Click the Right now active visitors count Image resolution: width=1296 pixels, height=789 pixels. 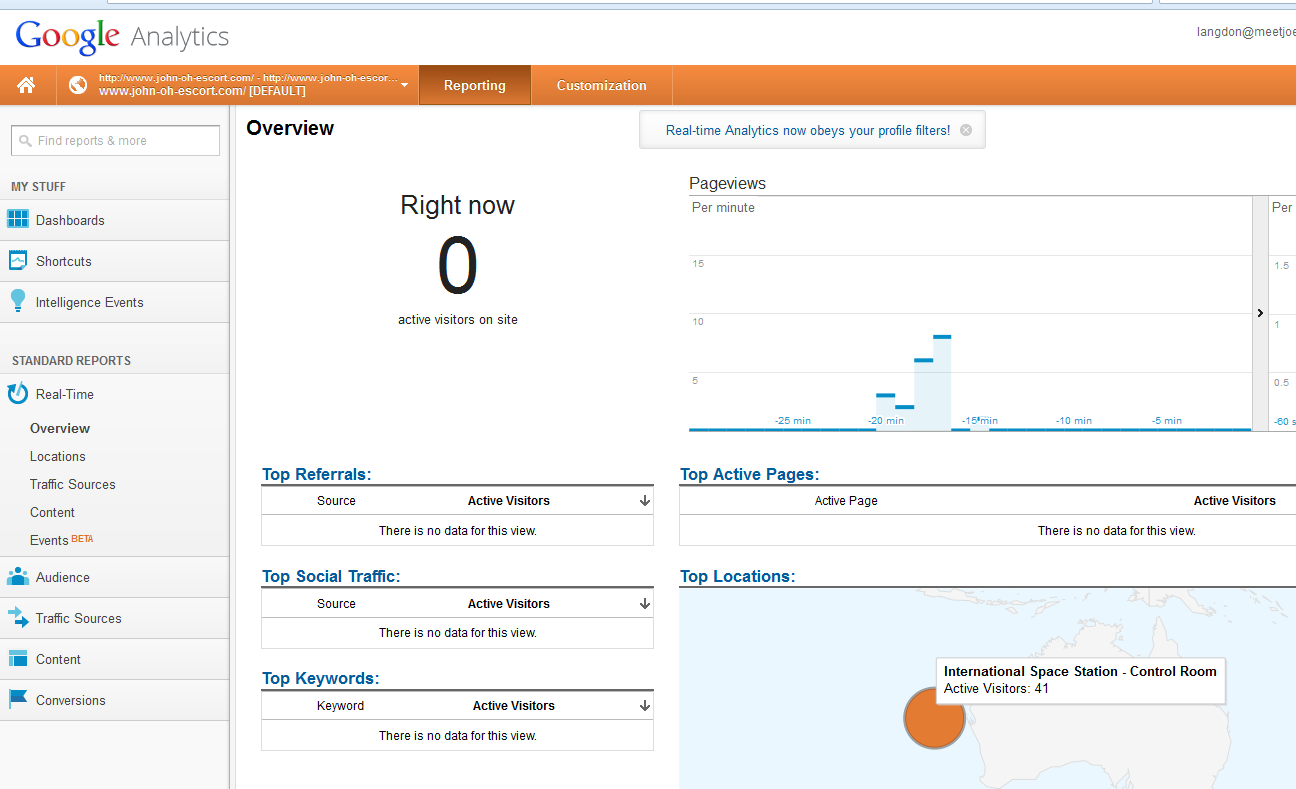click(x=458, y=266)
